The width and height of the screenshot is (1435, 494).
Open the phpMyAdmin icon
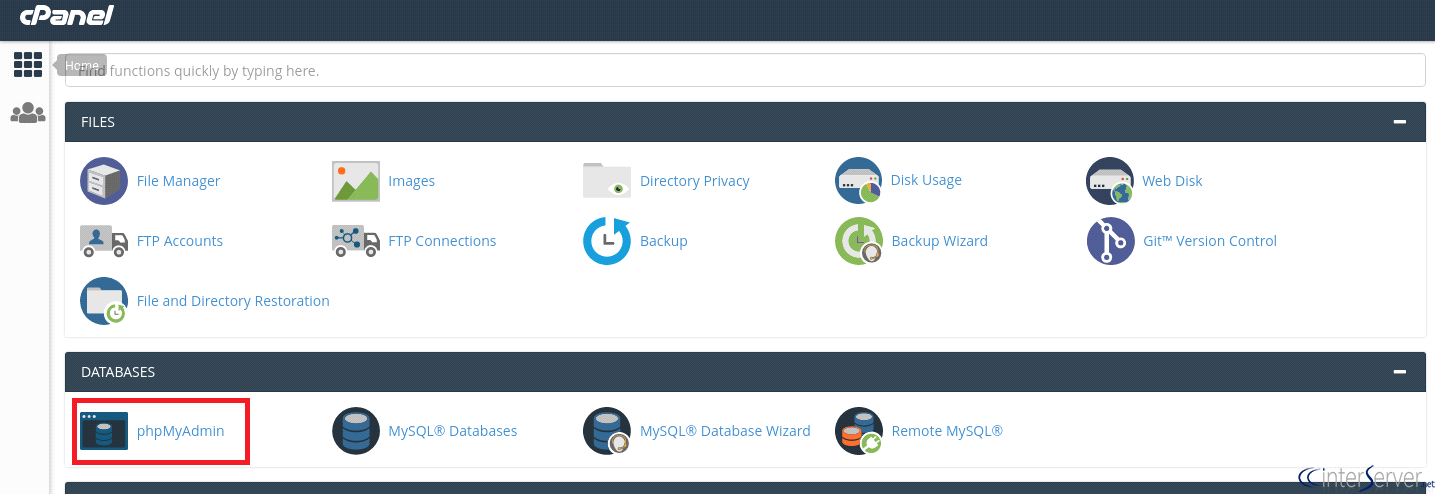pos(104,431)
